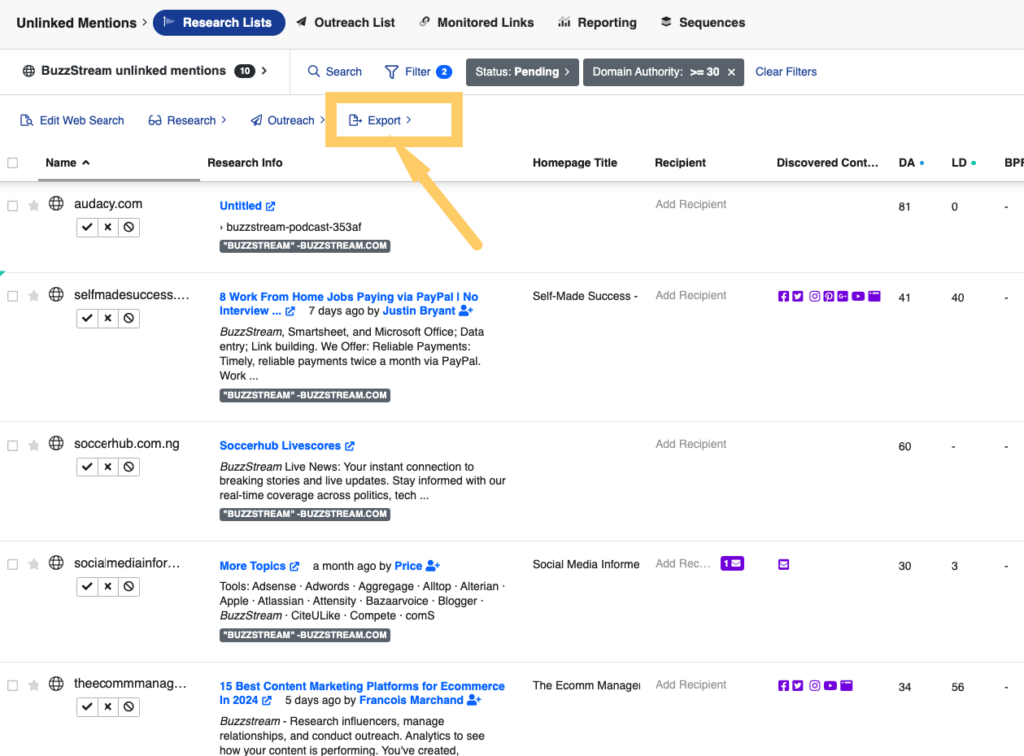
Task: Check the checkbox for audacy.com row
Action: tap(13, 205)
